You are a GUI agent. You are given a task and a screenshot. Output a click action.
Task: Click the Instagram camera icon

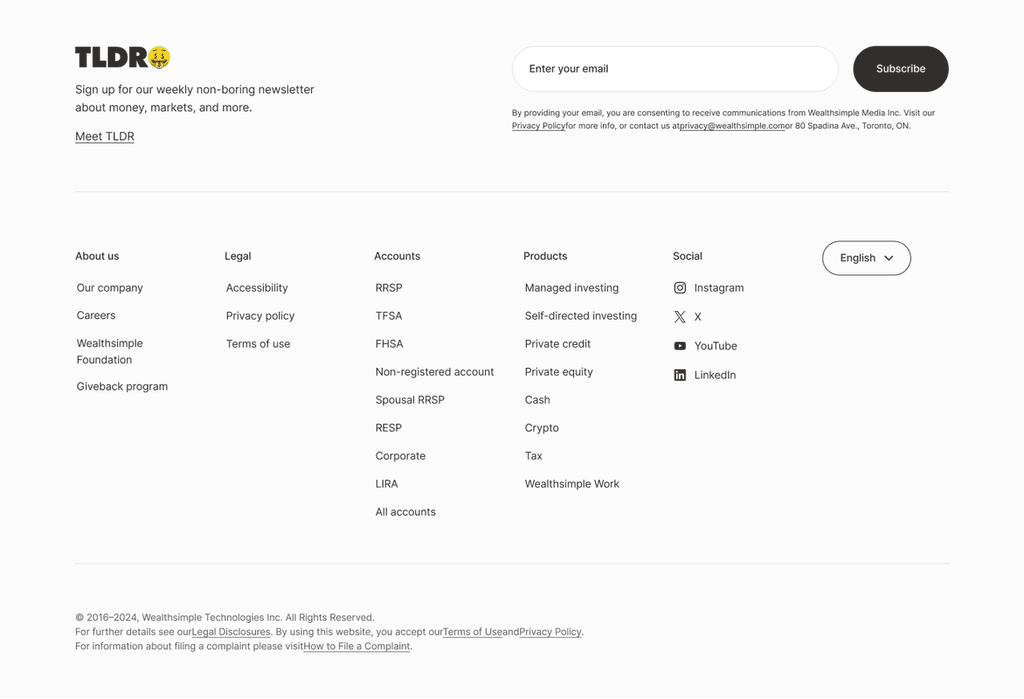pos(679,287)
